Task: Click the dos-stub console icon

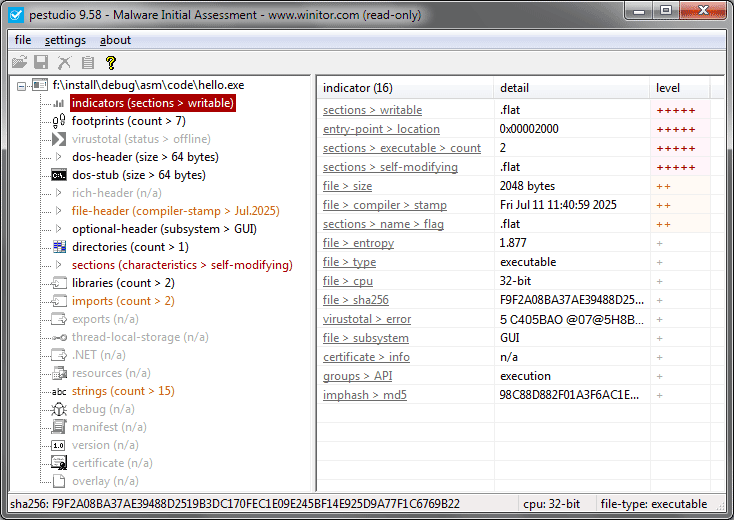Action: 59,175
